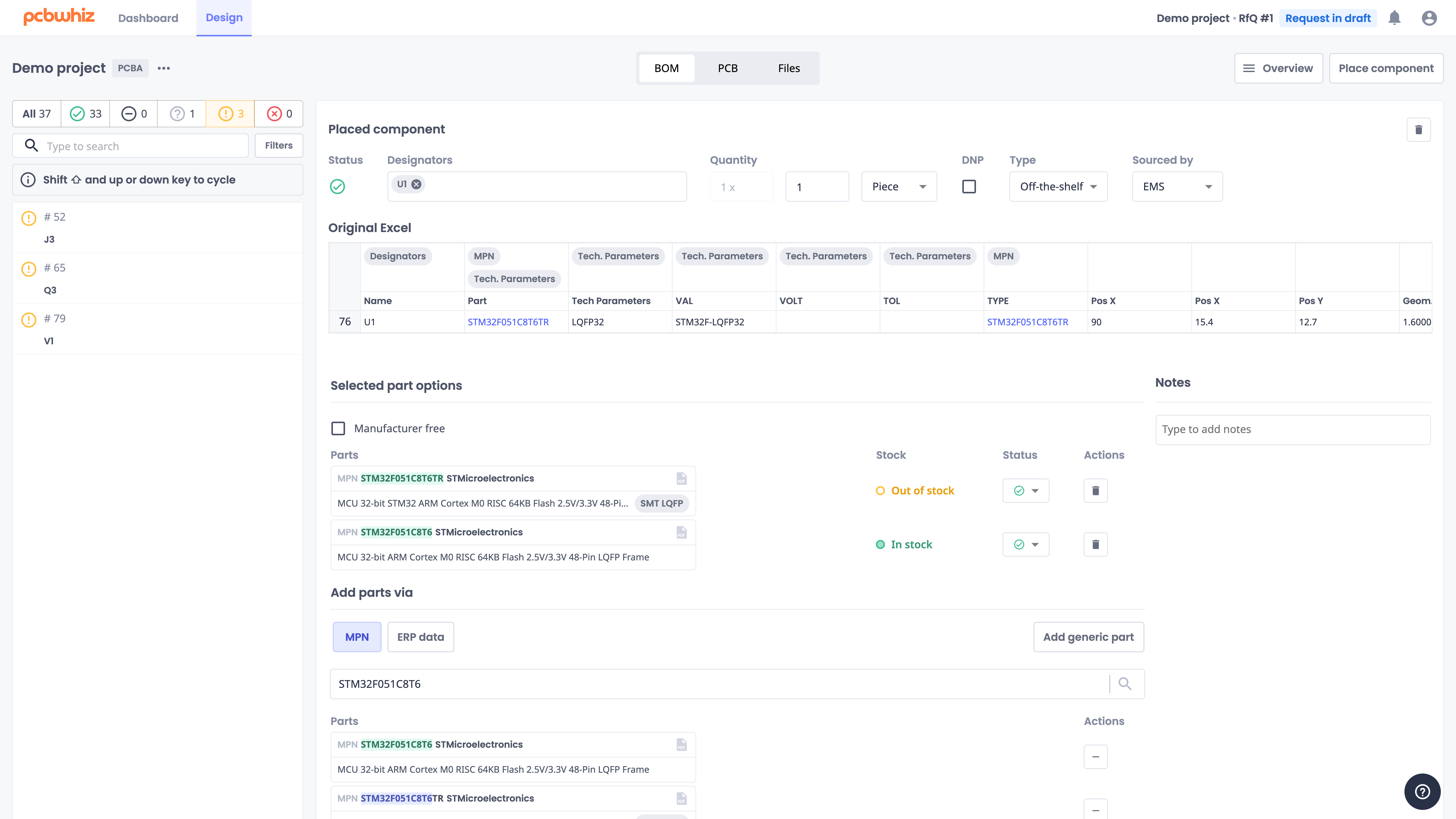Click row number 76 in Excel table
Screen dimensions: 1456x819
[x=345, y=322]
